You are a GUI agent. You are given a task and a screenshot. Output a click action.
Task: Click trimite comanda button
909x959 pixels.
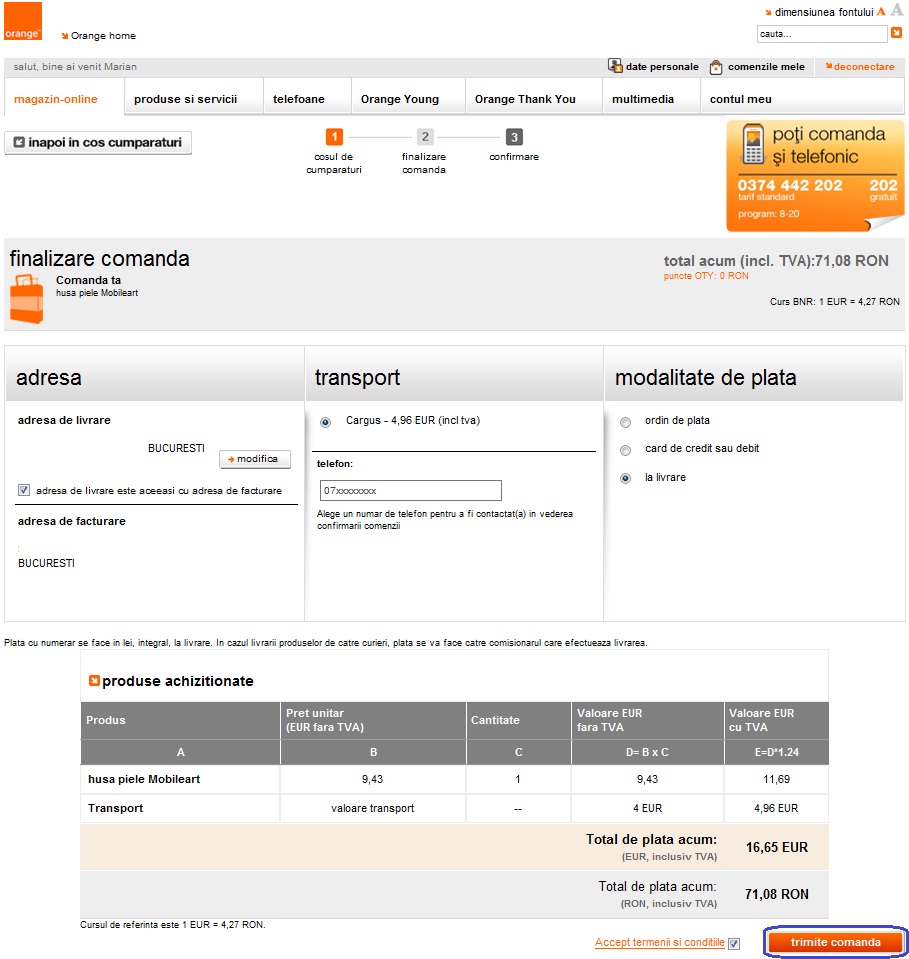[x=835, y=942]
